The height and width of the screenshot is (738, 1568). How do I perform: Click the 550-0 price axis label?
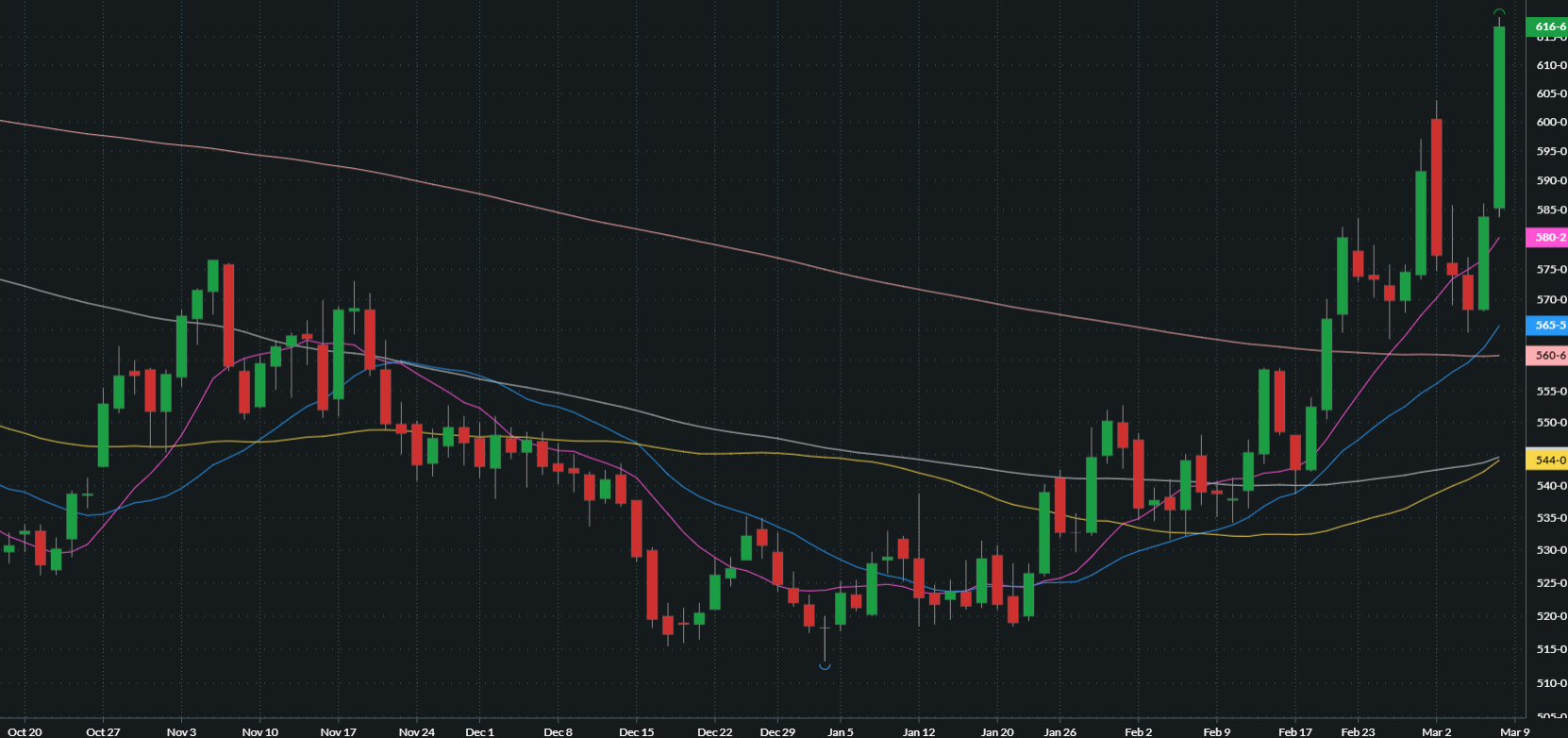[x=1551, y=423]
